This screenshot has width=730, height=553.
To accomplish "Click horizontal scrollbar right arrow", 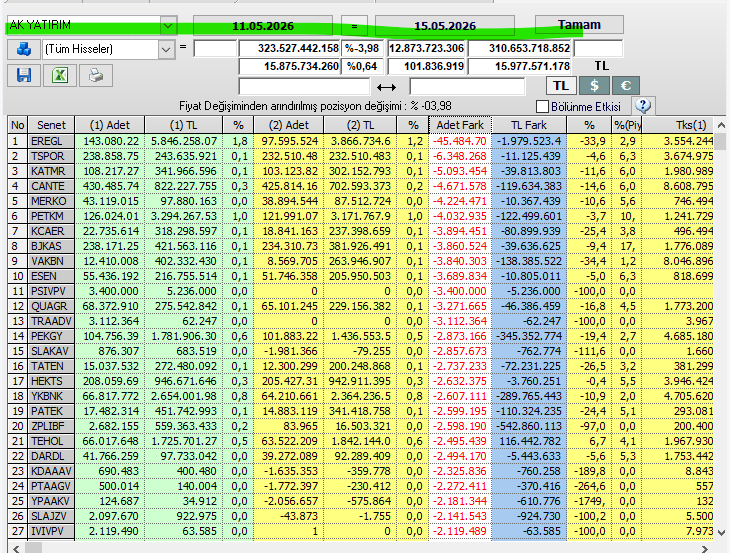I will click(x=705, y=548).
